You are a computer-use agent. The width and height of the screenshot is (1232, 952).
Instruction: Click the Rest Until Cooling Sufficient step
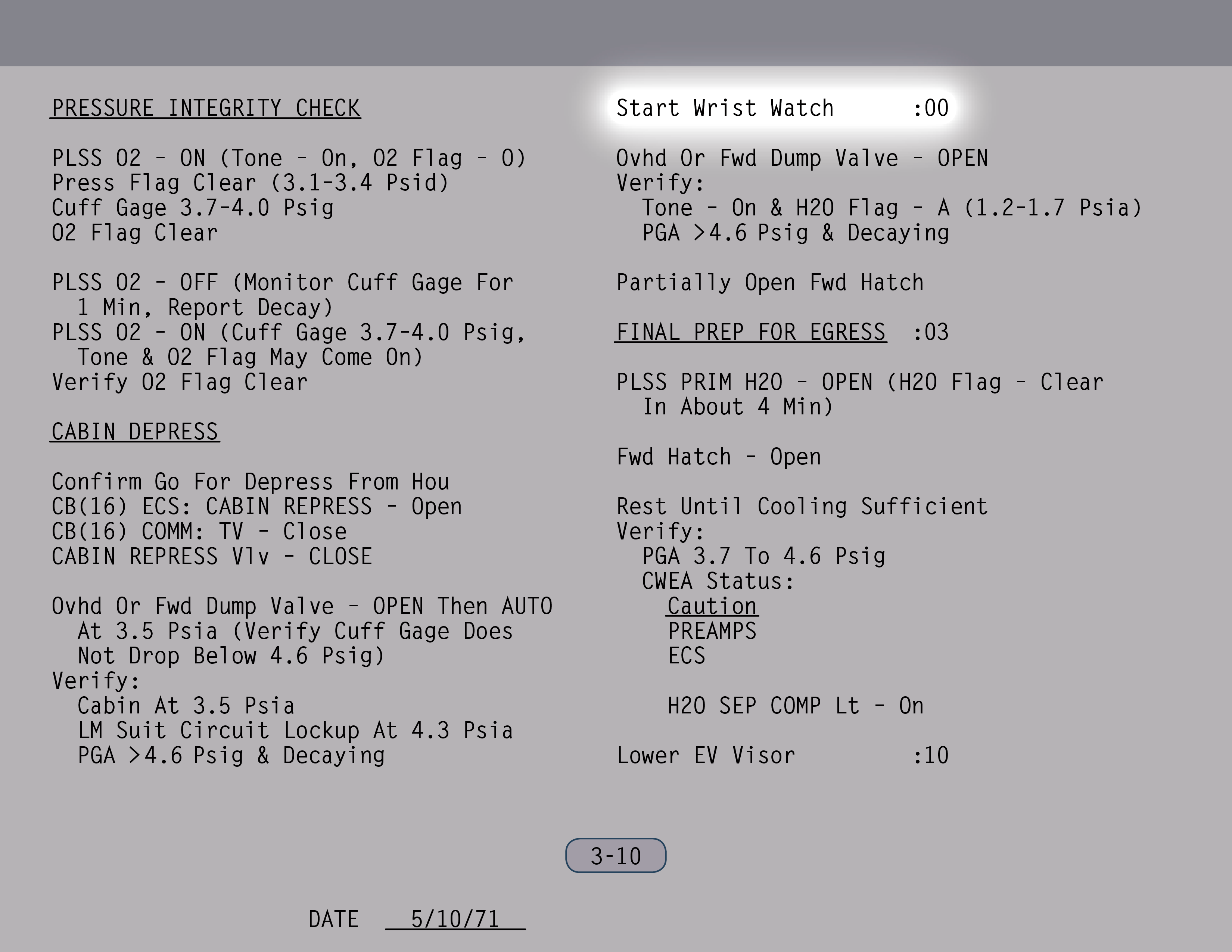[x=802, y=506]
